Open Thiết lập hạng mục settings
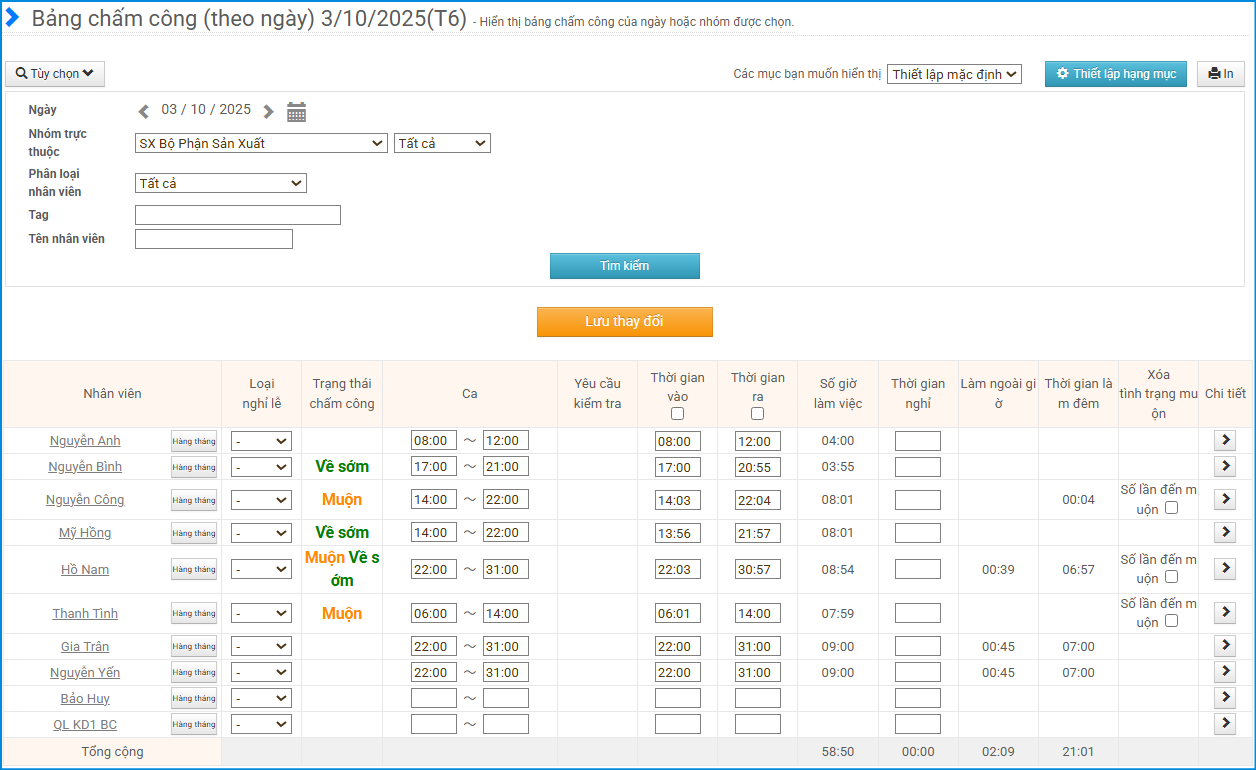Image resolution: width=1256 pixels, height=770 pixels. pos(1115,74)
